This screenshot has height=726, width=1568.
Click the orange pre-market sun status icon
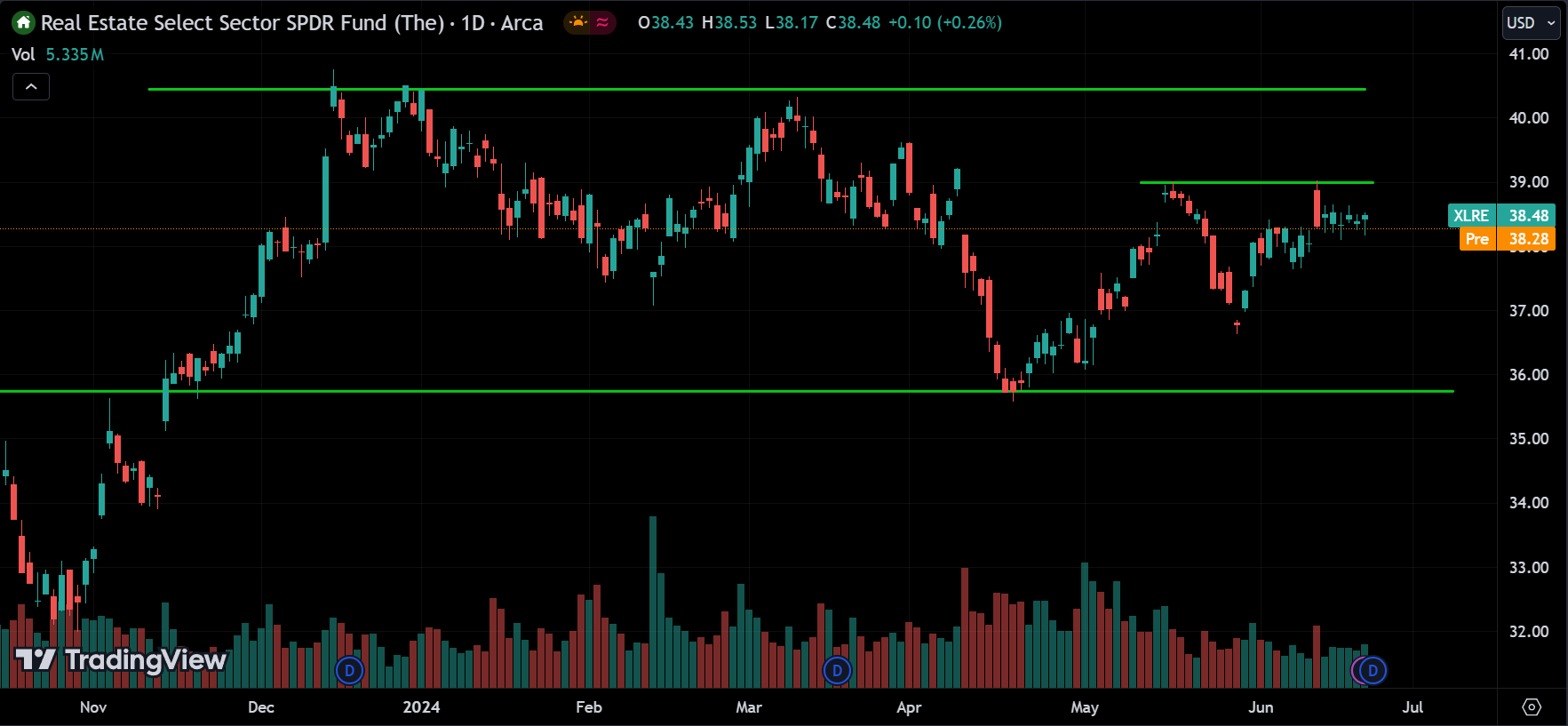tap(578, 23)
